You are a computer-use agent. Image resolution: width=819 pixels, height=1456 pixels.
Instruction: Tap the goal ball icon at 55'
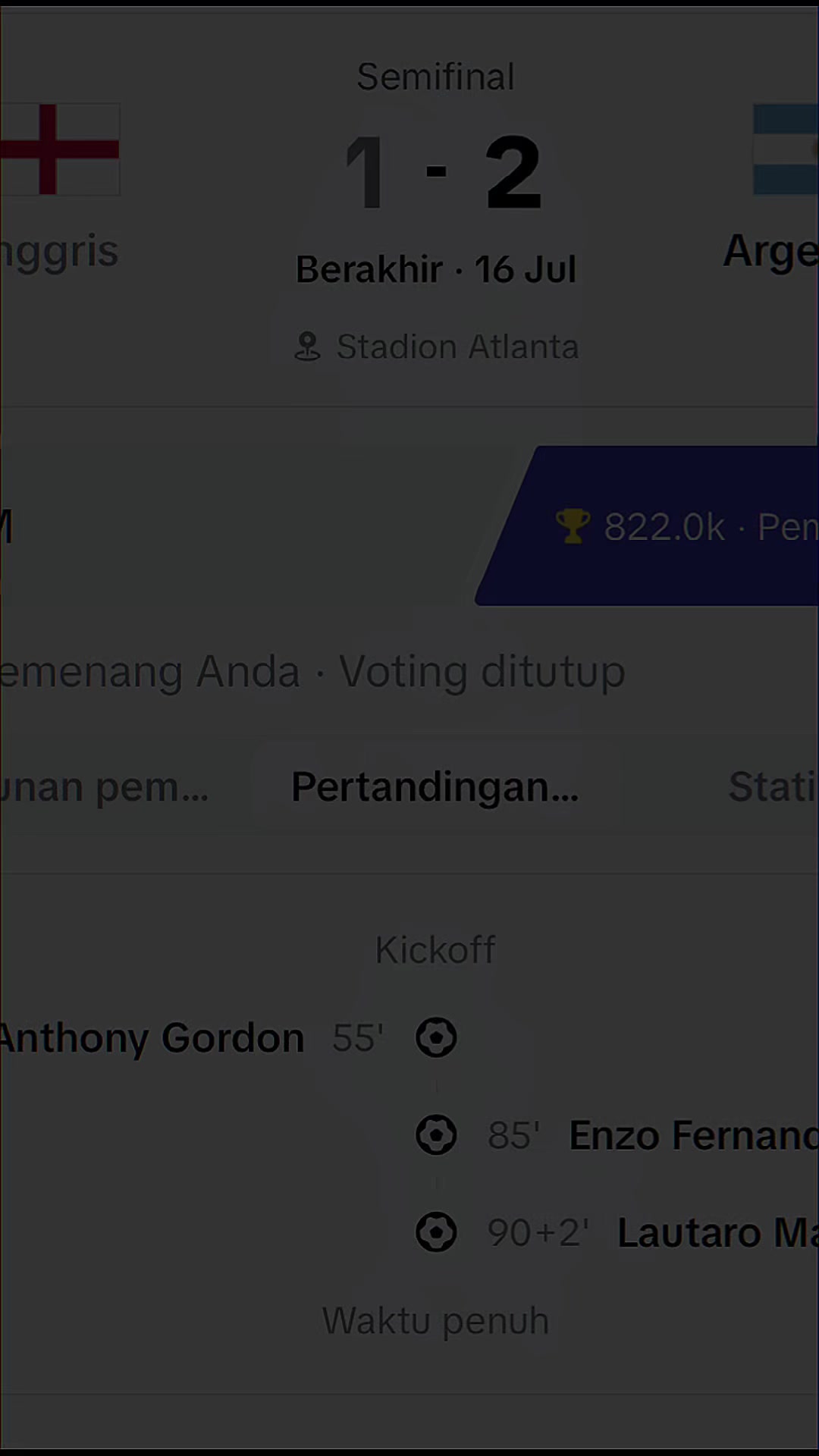pyautogui.click(x=436, y=1038)
